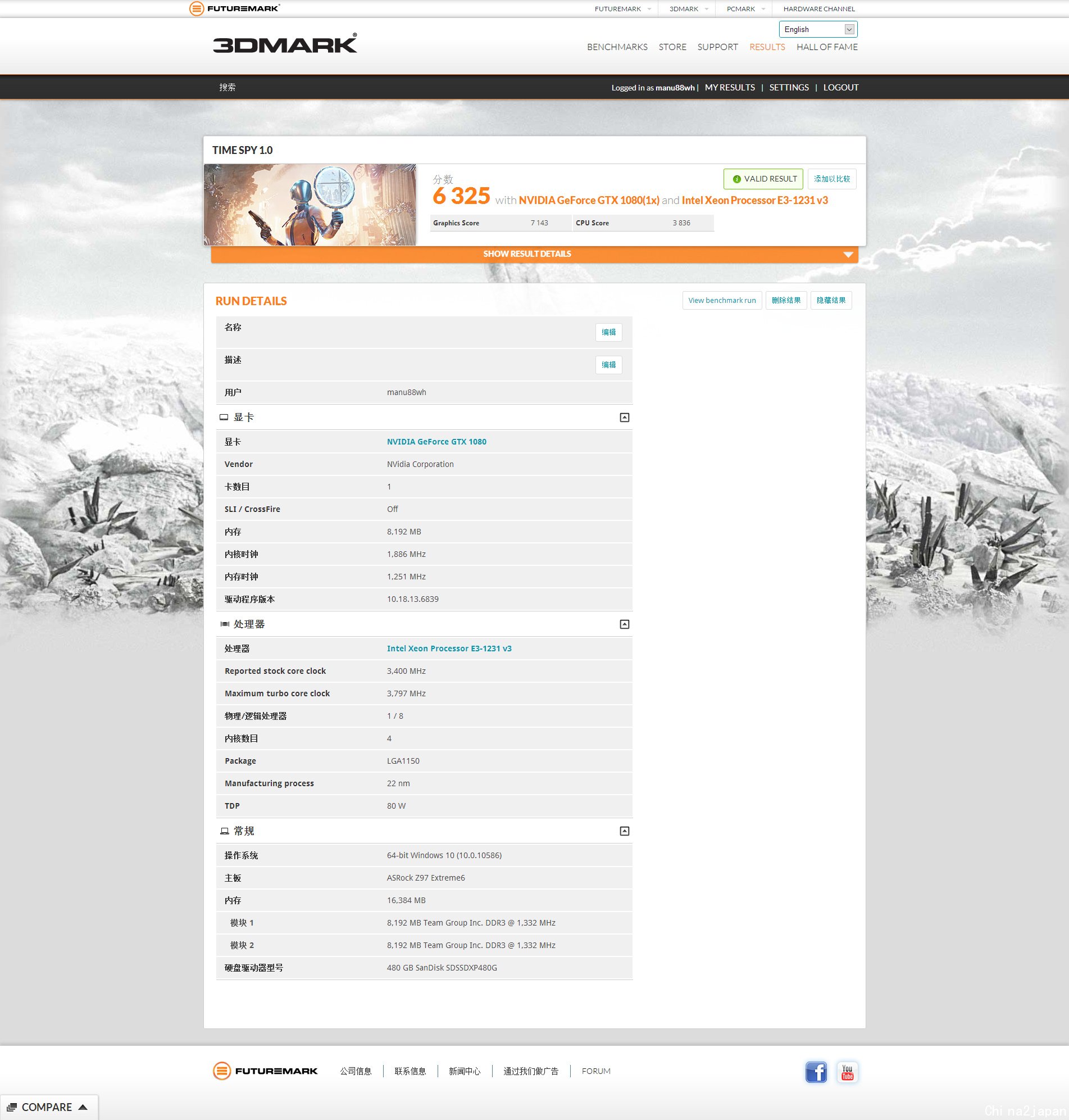
Task: Click CPU Score value 3 836
Action: (681, 223)
